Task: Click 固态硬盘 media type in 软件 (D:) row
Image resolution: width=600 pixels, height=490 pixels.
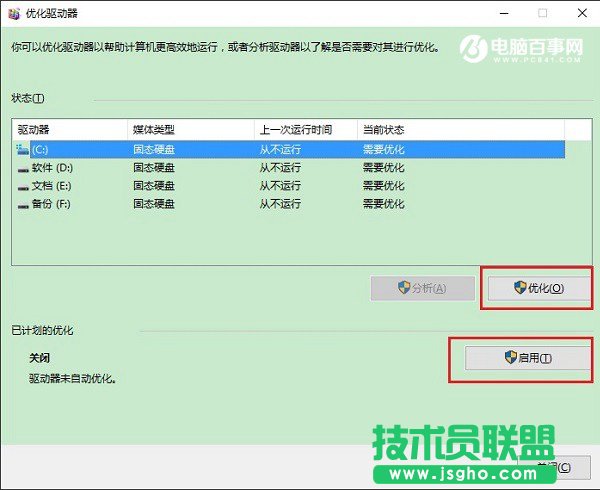Action: 154,168
